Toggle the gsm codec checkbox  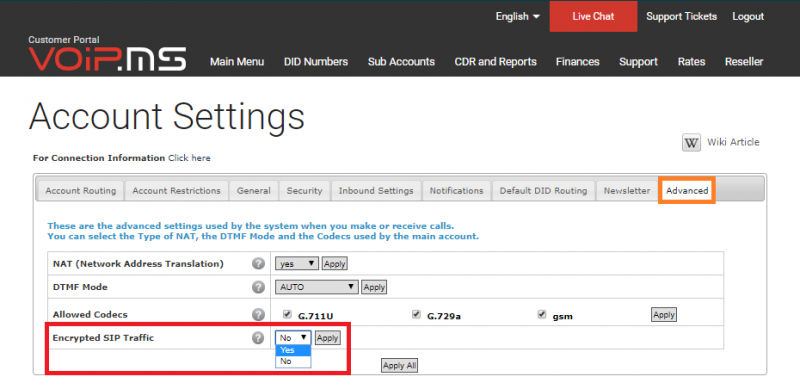point(541,314)
